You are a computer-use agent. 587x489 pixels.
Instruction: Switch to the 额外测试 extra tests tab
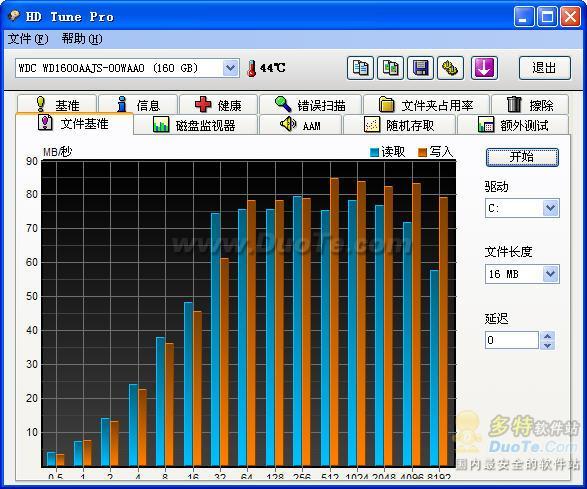pyautogui.click(x=513, y=125)
